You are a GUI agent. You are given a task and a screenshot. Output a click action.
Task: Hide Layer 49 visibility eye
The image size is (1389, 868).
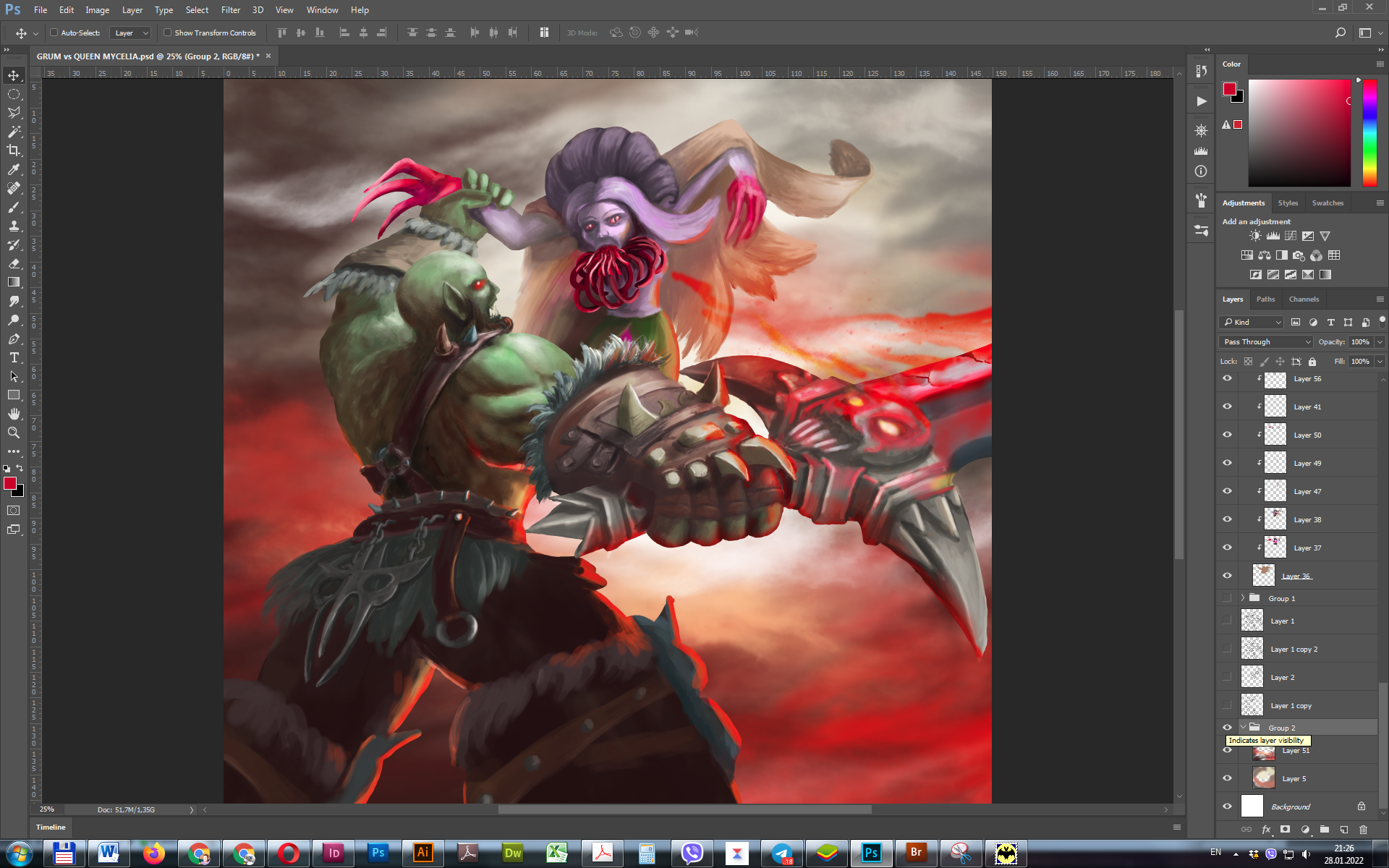(x=1227, y=463)
